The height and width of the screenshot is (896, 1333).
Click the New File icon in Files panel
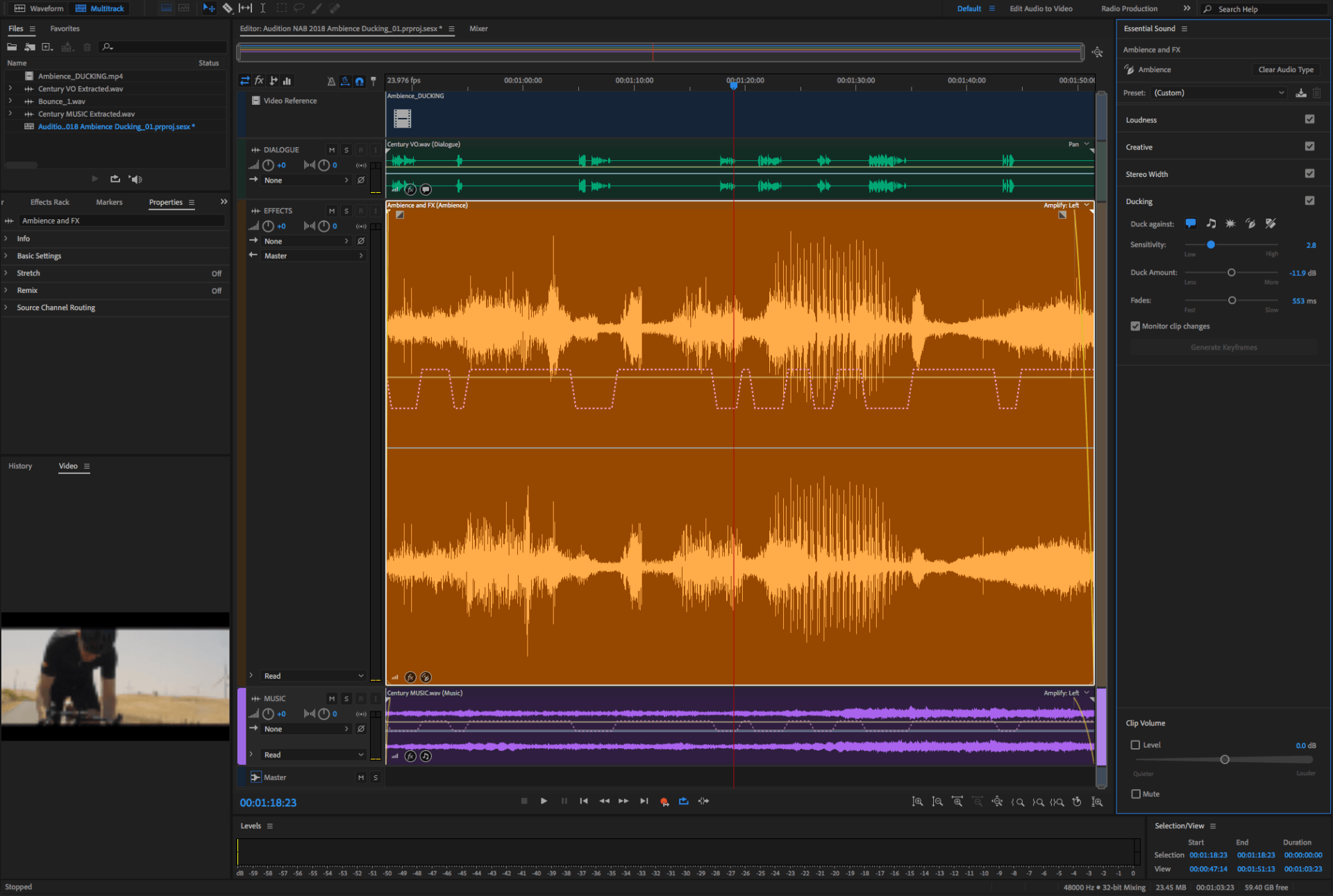[47, 47]
